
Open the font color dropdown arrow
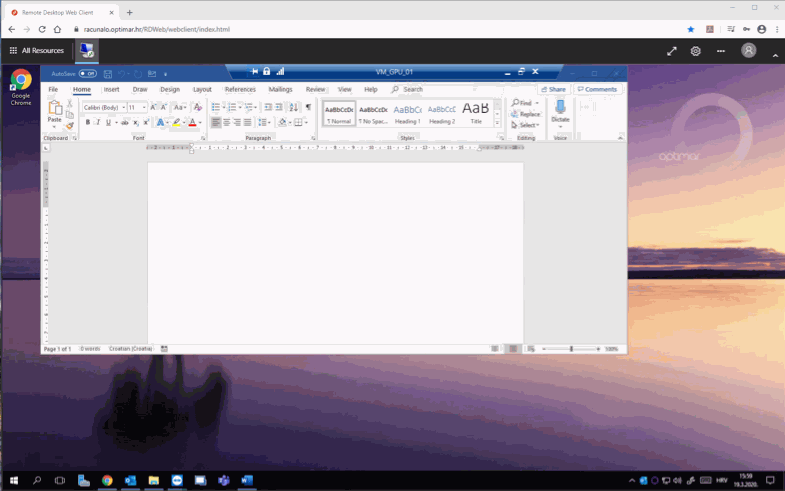click(200, 123)
